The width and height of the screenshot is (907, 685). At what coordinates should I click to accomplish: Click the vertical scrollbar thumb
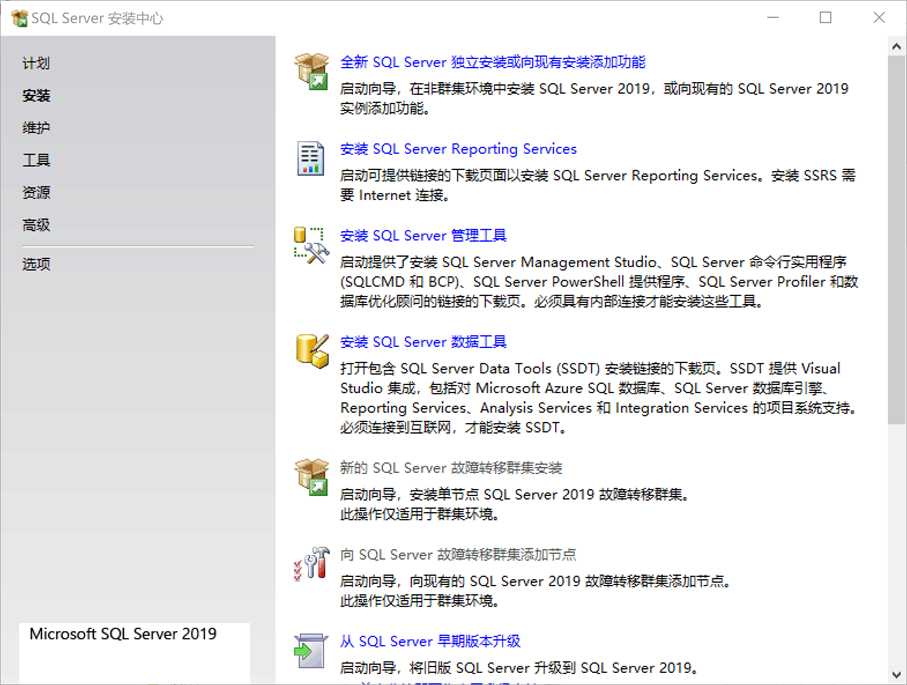897,240
